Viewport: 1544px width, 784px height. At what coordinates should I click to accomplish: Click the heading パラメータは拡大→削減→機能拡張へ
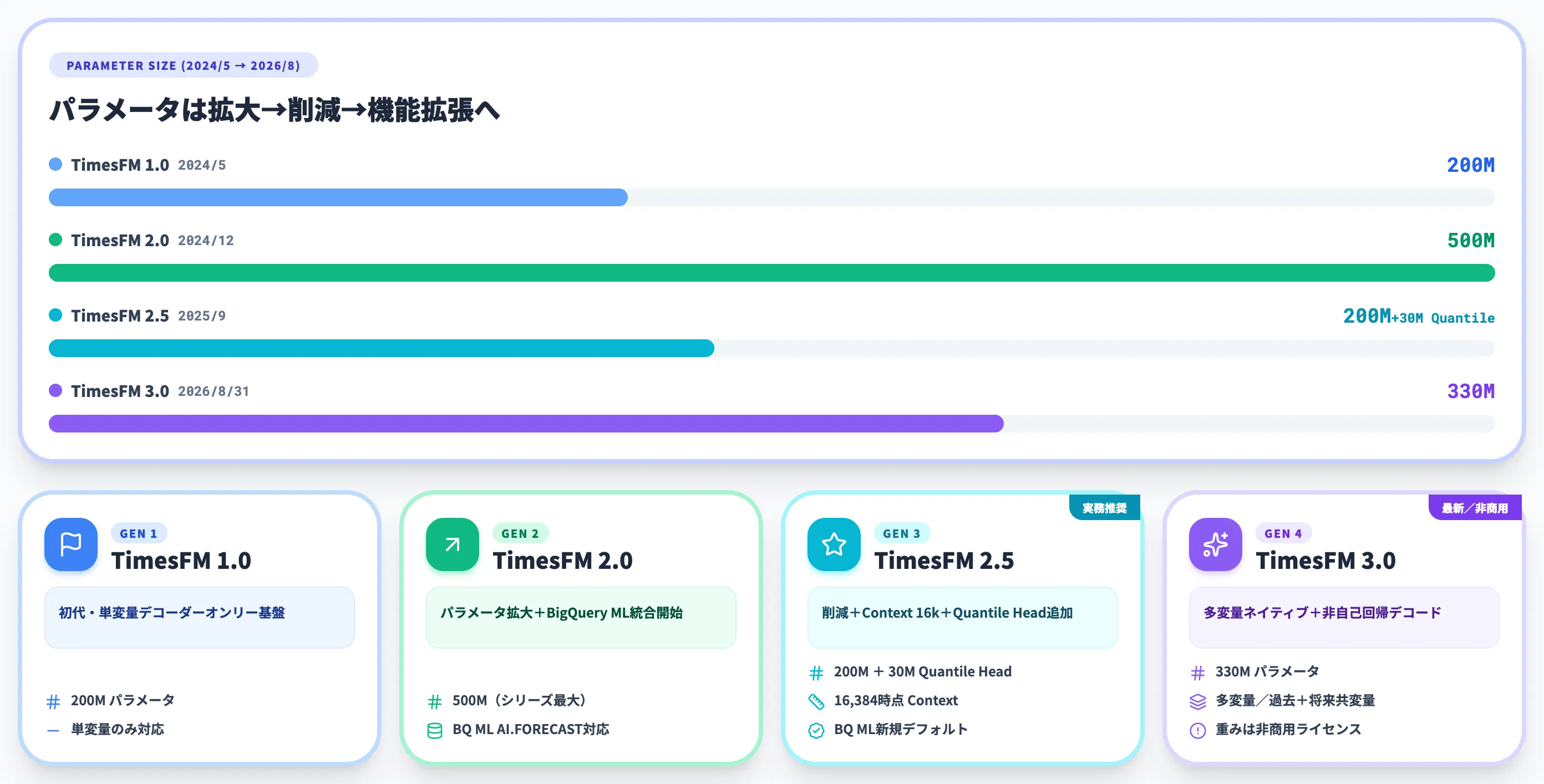click(275, 110)
